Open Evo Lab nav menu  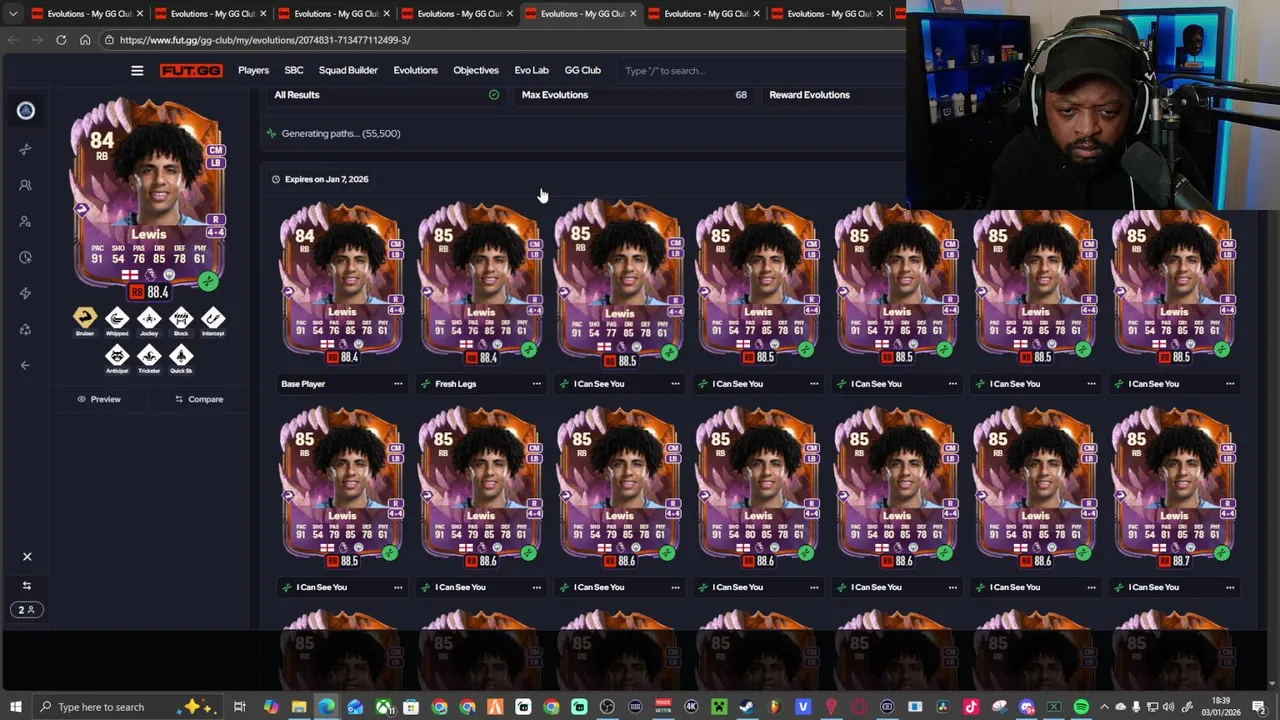coord(532,71)
